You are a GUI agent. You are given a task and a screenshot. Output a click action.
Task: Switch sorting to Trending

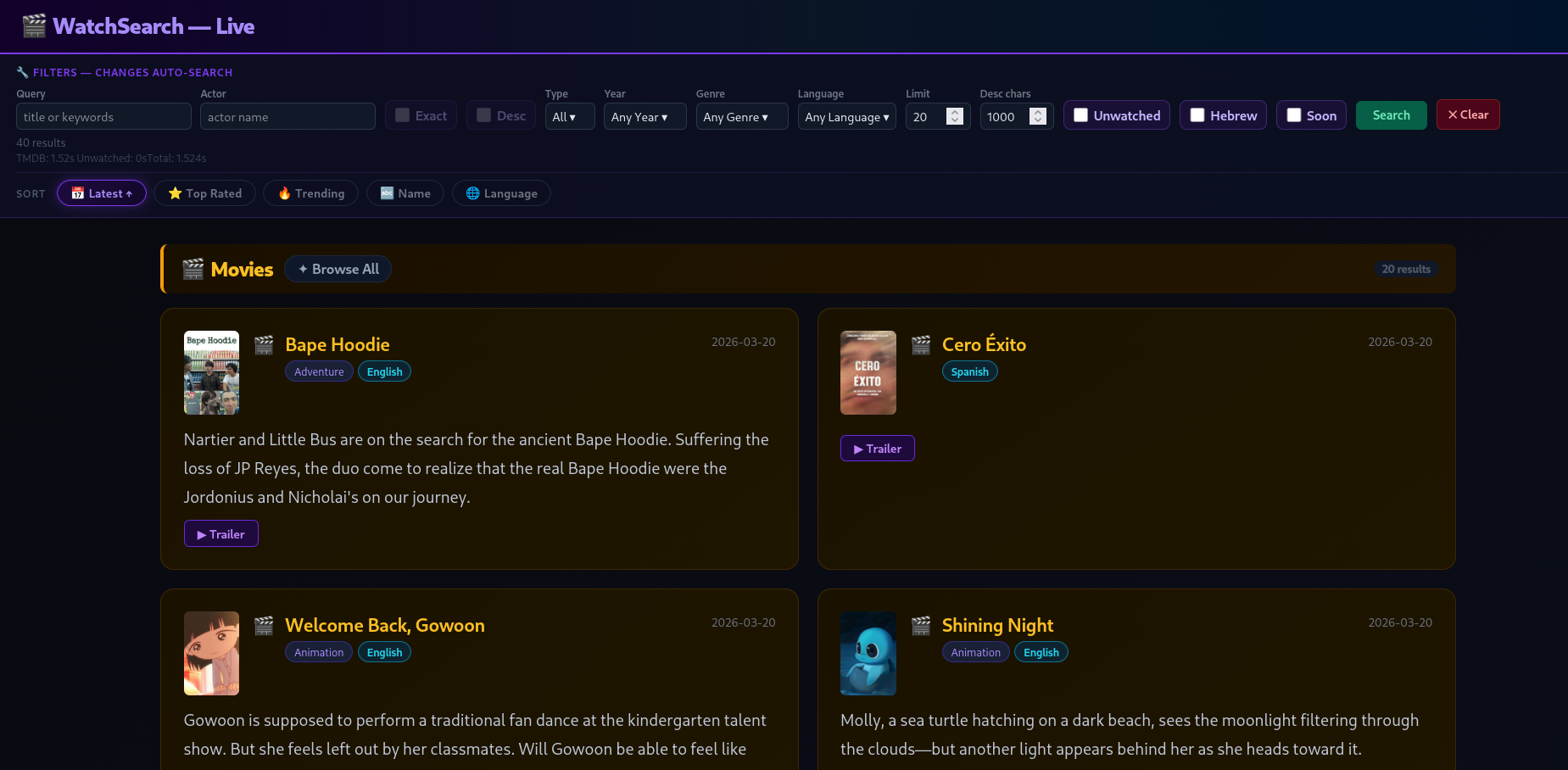pos(310,193)
